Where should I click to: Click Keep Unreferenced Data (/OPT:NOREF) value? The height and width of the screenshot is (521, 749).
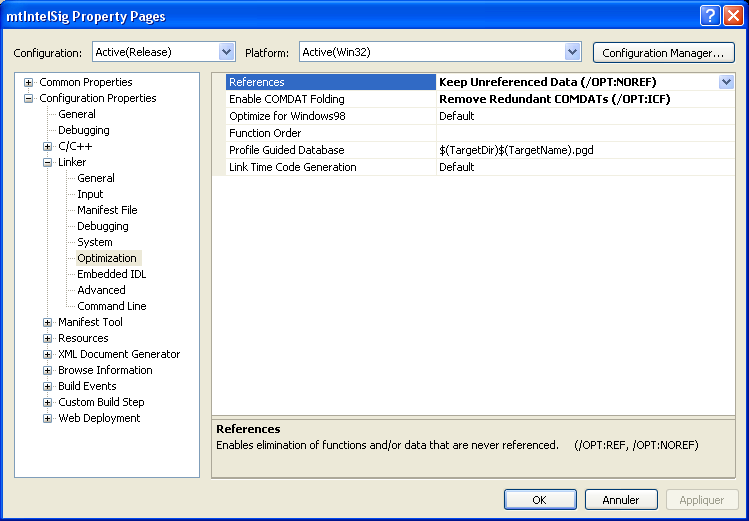(547, 82)
